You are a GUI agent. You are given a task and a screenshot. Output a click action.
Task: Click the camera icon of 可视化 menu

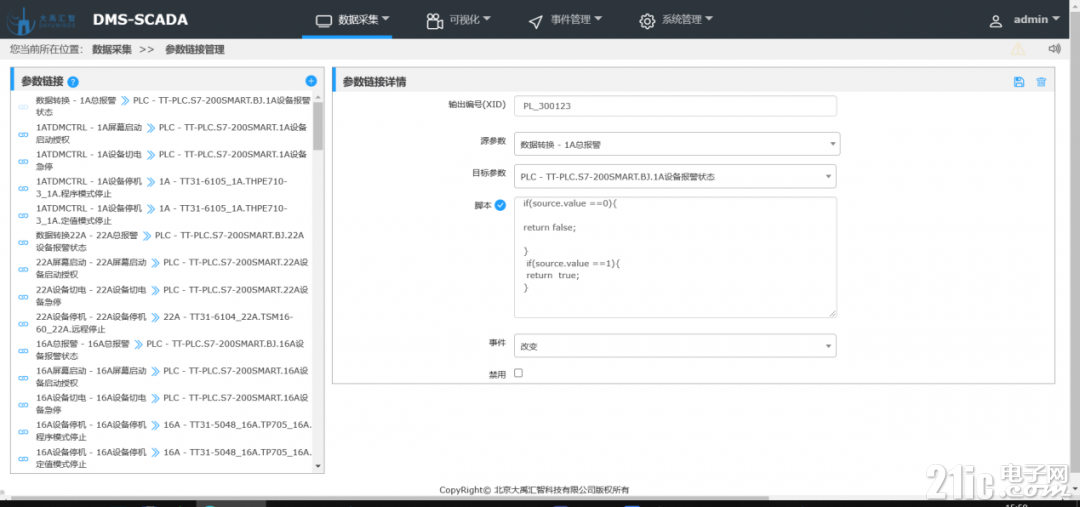coord(434,21)
